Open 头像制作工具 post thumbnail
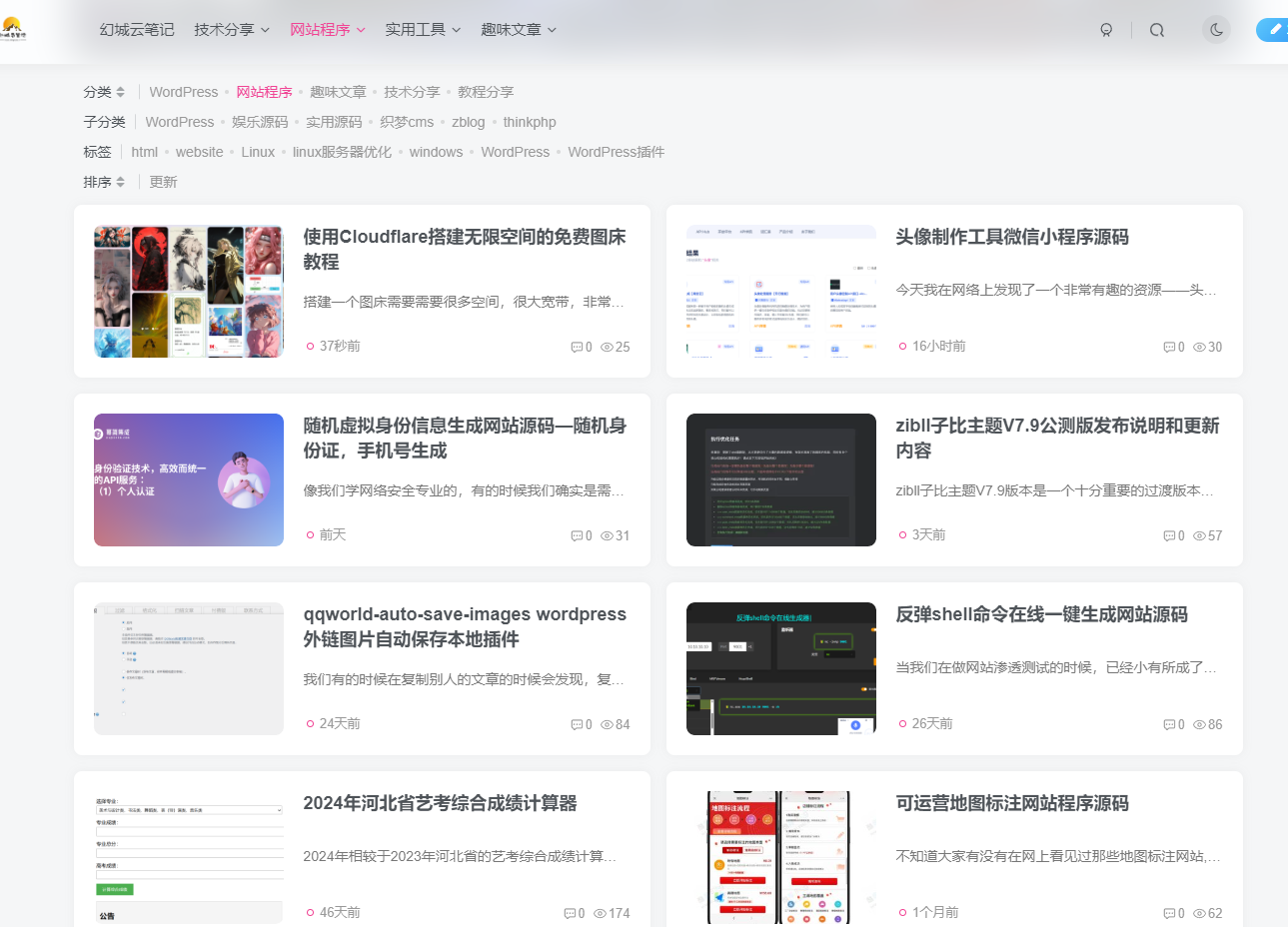 (781, 291)
